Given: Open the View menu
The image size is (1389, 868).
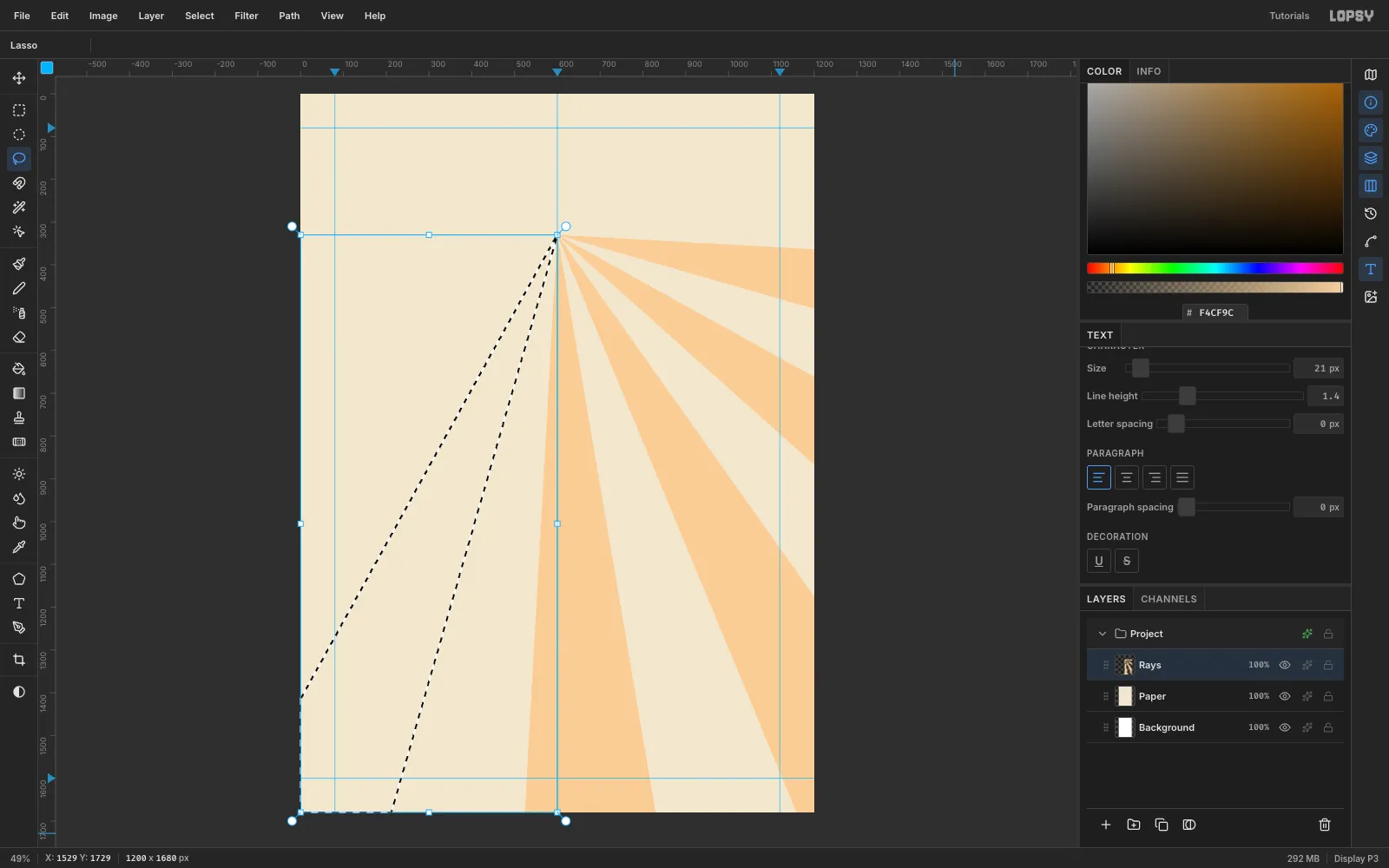Looking at the screenshot, I should pyautogui.click(x=332, y=16).
